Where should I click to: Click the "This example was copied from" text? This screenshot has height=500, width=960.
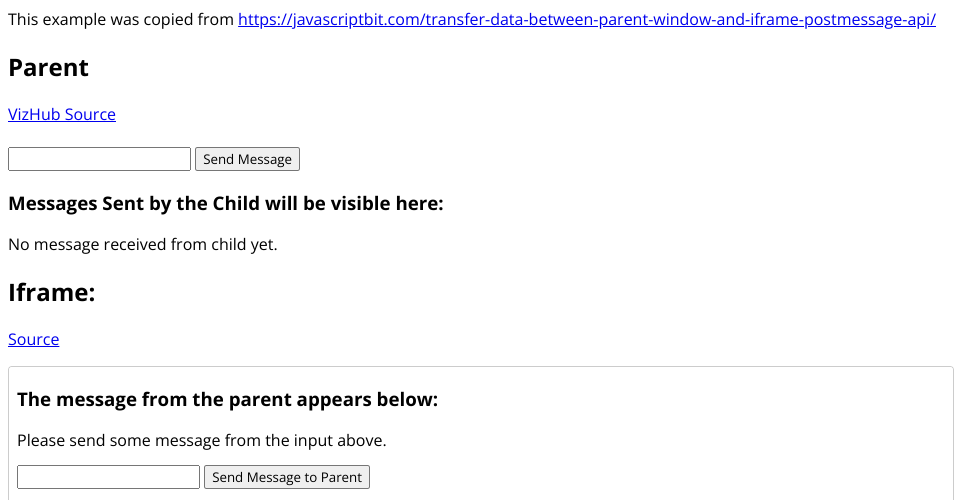[x=120, y=20]
